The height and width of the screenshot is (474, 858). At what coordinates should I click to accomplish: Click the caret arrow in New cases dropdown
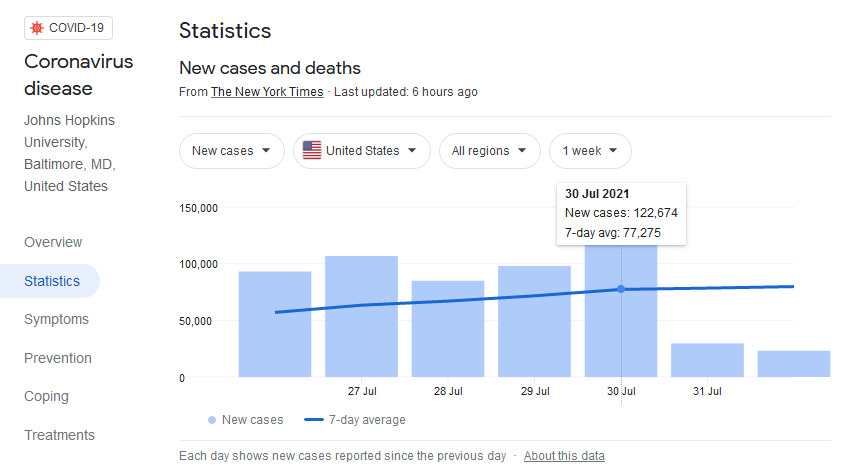(266, 151)
